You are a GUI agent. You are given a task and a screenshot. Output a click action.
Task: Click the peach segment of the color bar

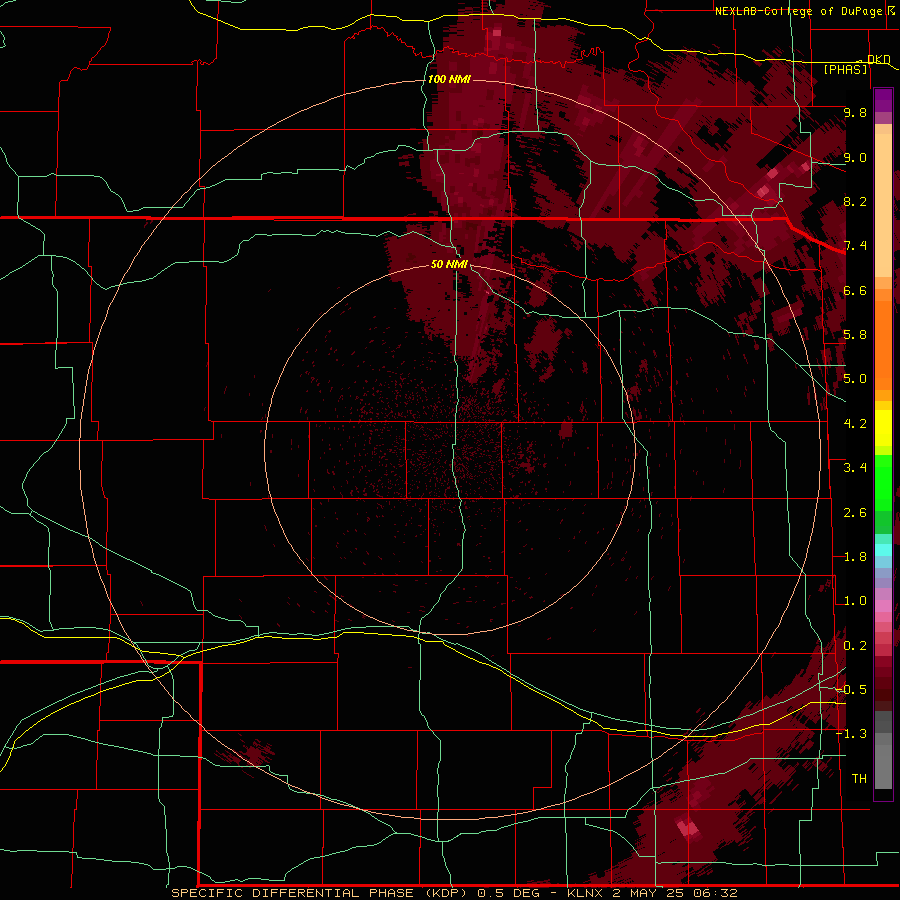[883, 207]
